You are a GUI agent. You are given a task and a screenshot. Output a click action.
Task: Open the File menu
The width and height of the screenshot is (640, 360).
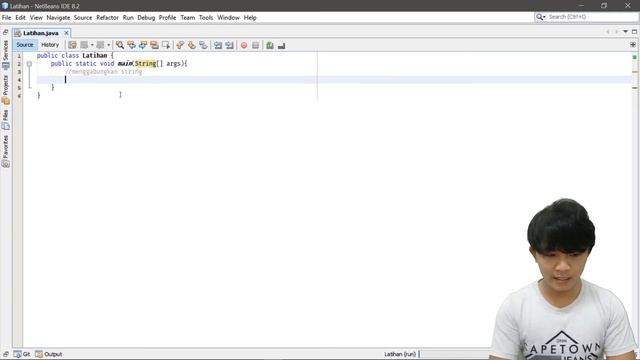click(x=7, y=18)
